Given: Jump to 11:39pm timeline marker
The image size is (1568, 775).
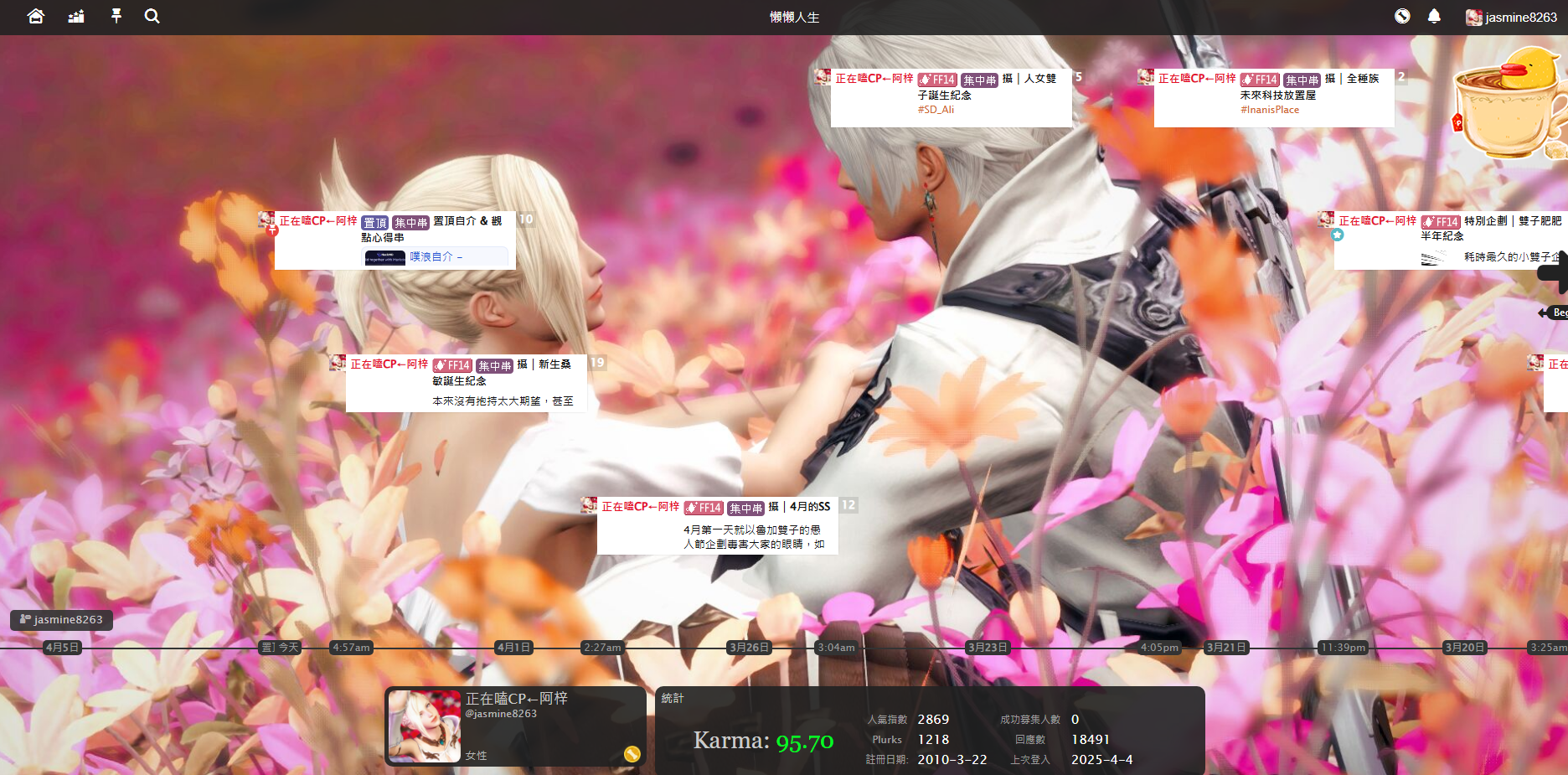Looking at the screenshot, I should tap(1344, 648).
